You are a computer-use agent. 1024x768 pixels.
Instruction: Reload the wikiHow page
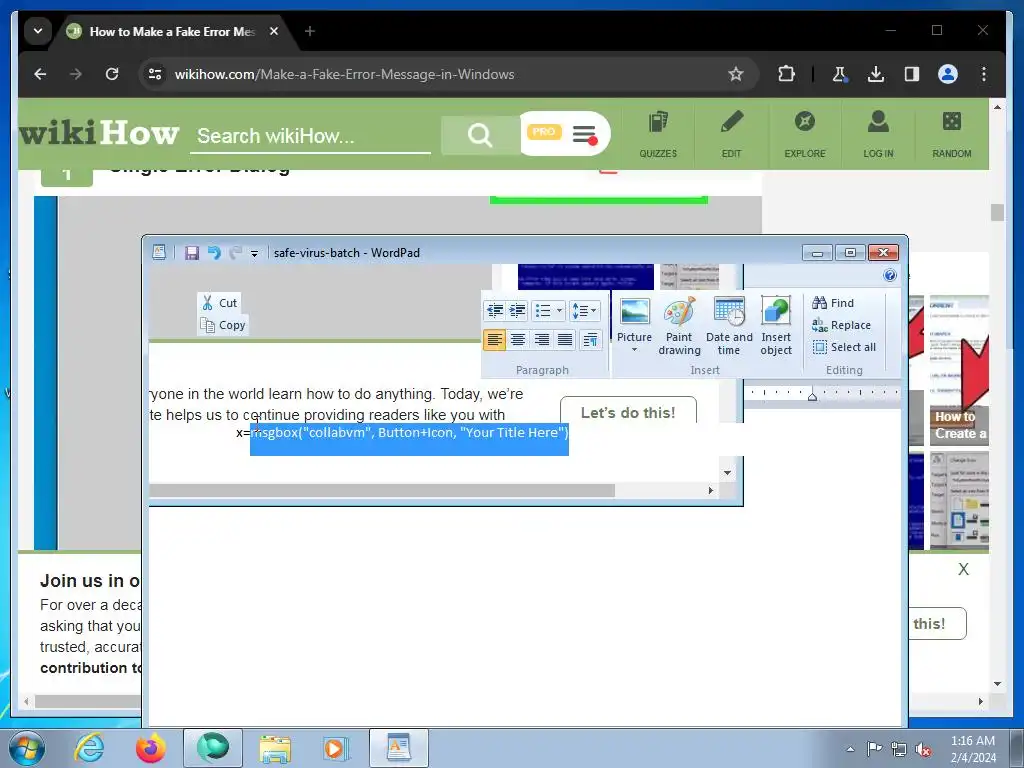click(112, 74)
